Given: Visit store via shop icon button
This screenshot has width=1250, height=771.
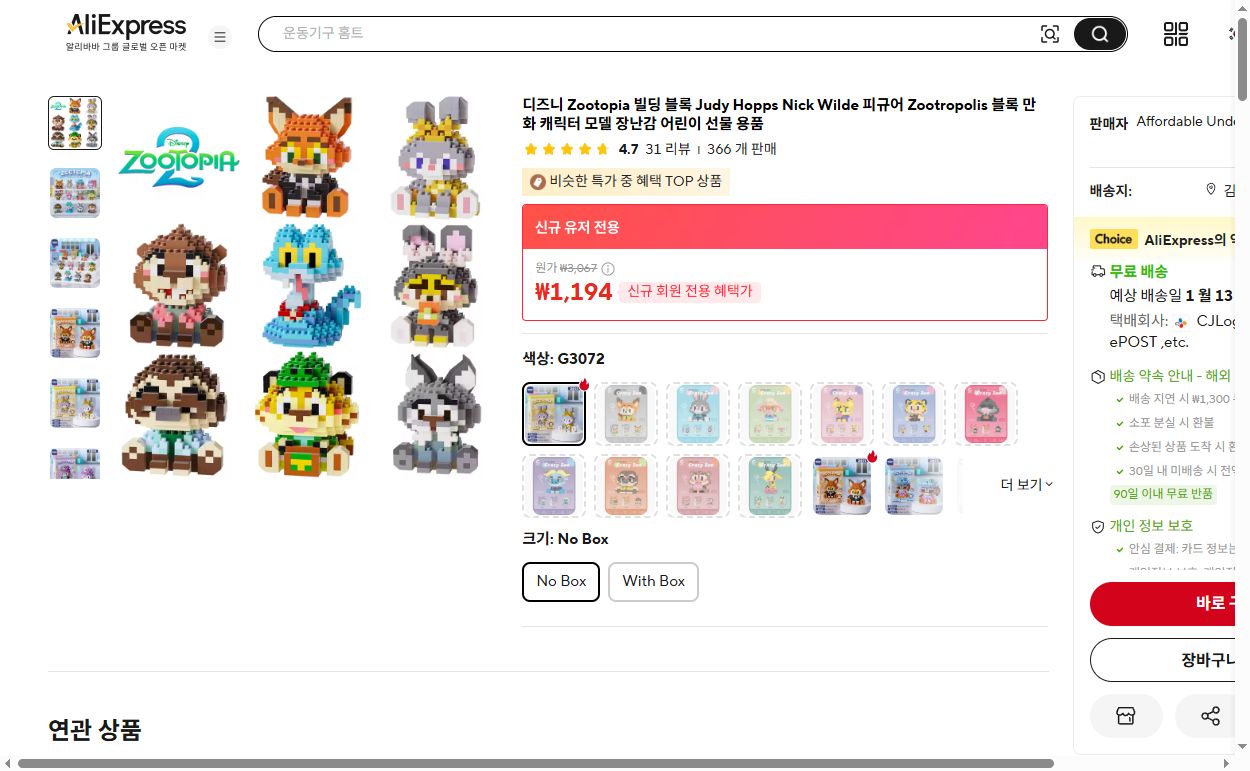Looking at the screenshot, I should tap(1126, 716).
